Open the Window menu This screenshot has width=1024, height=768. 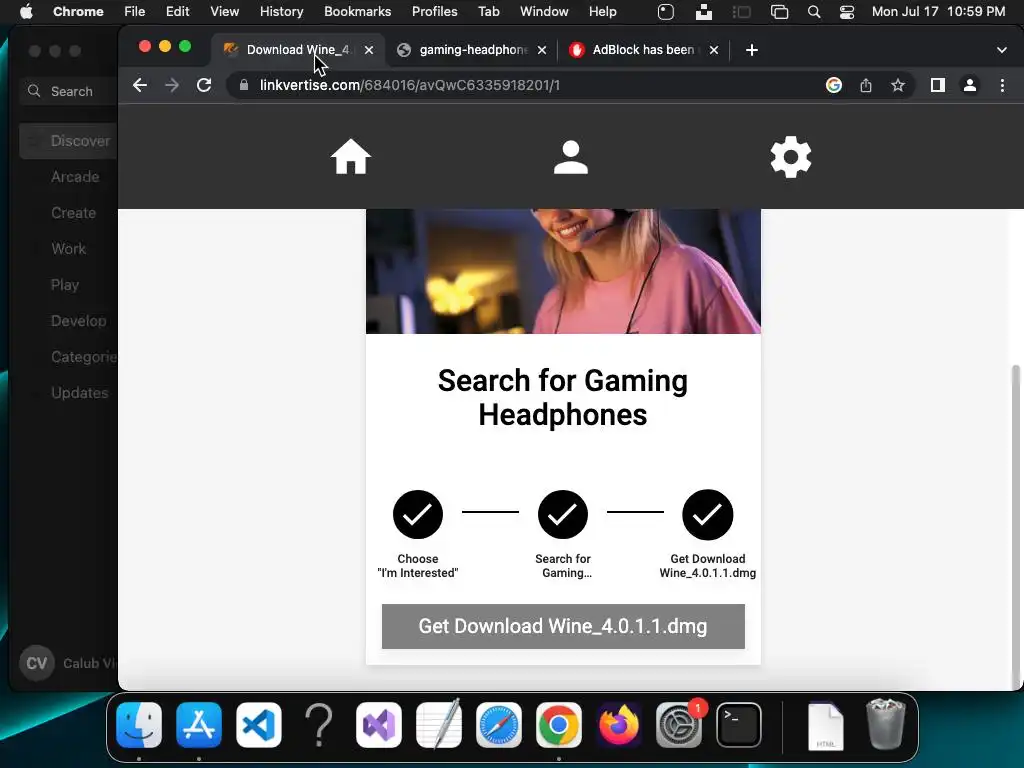tap(544, 12)
